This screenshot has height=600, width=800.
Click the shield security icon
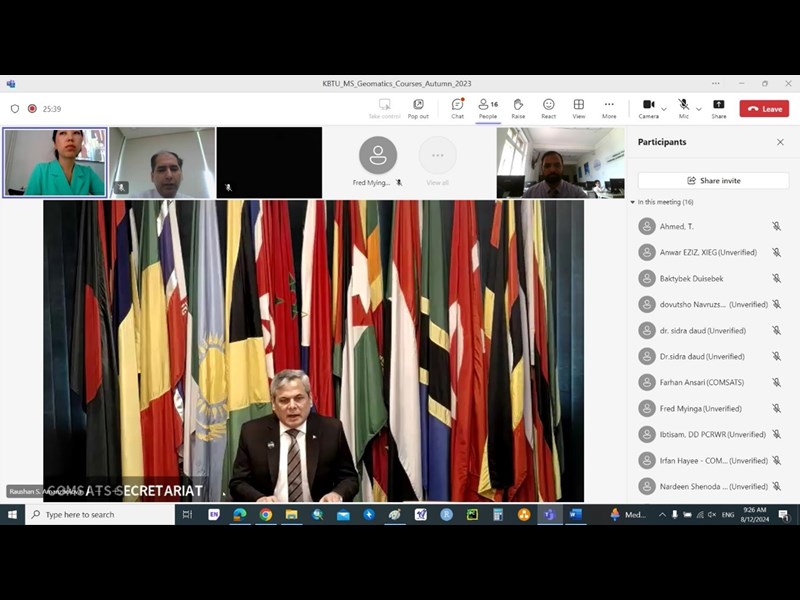(15, 108)
